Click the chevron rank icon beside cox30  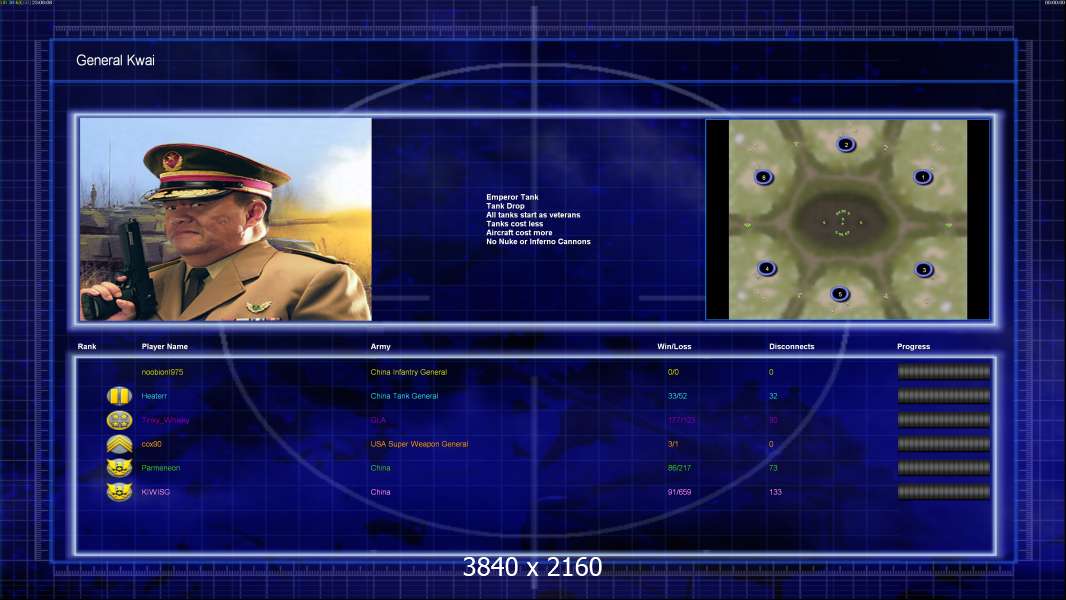[x=119, y=444]
